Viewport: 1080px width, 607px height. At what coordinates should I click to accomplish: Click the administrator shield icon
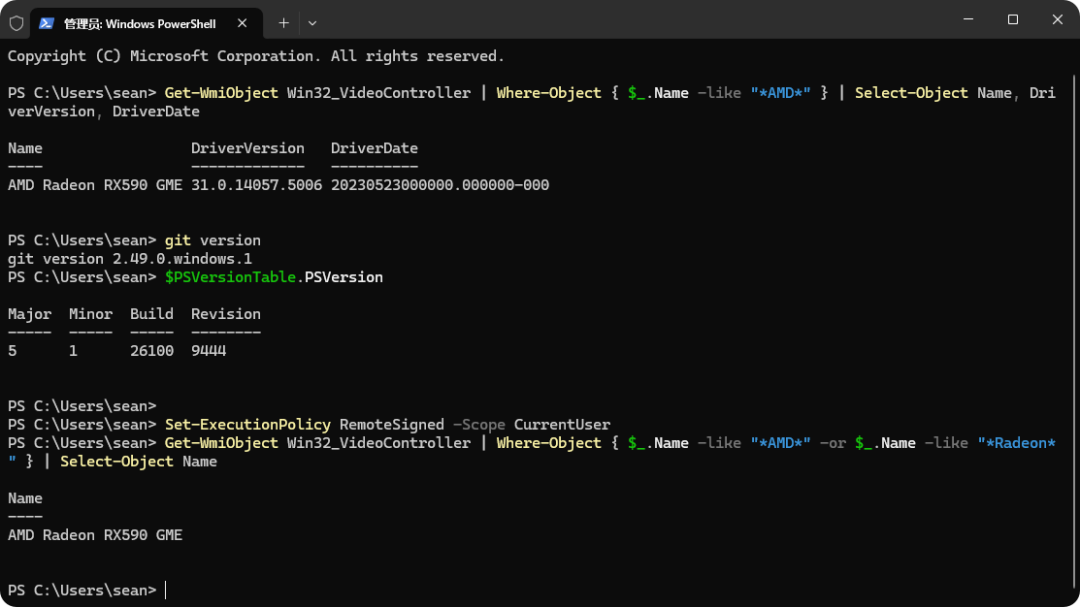[17, 23]
